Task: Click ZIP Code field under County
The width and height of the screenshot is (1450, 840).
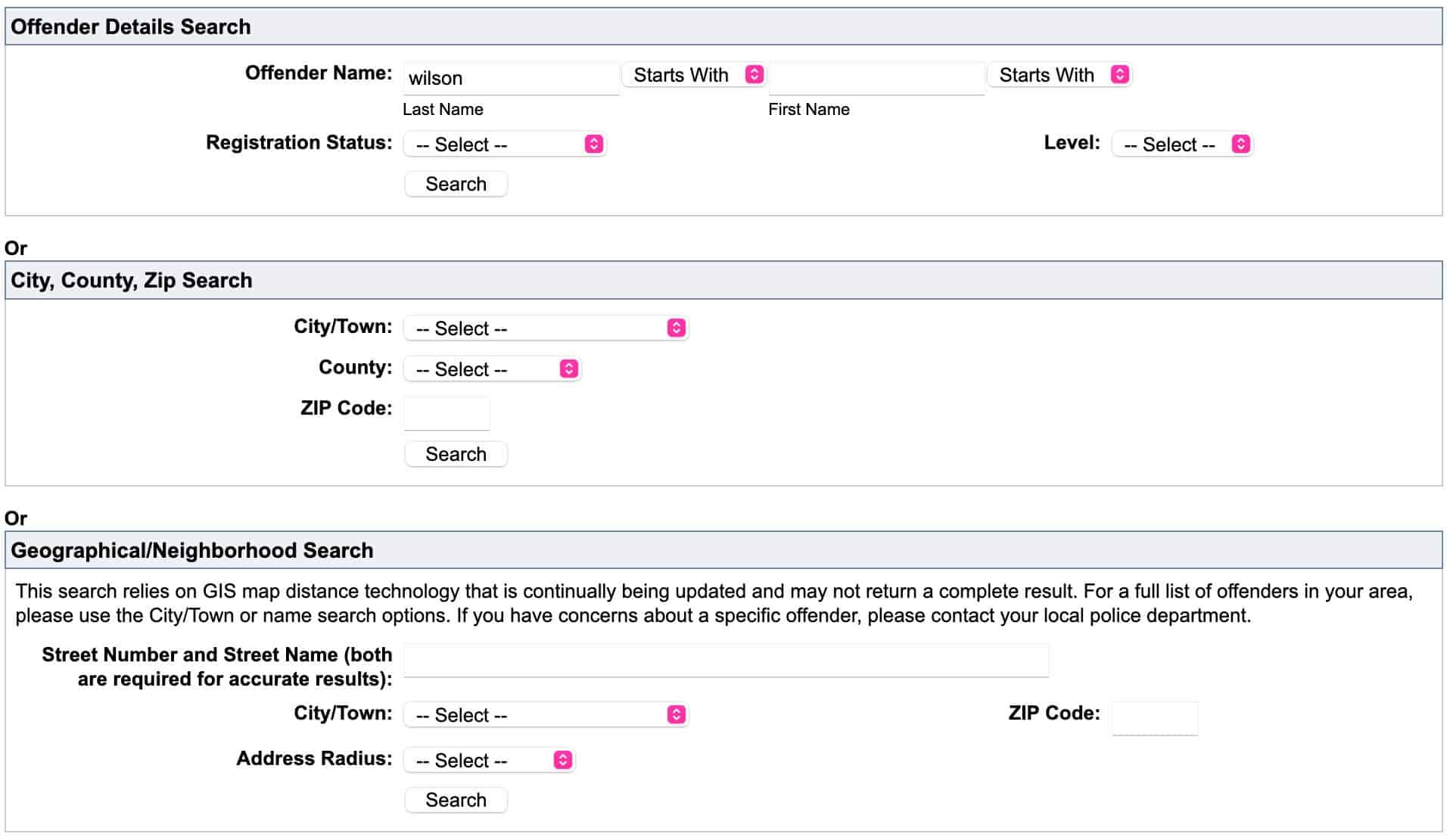Action: pyautogui.click(x=447, y=413)
